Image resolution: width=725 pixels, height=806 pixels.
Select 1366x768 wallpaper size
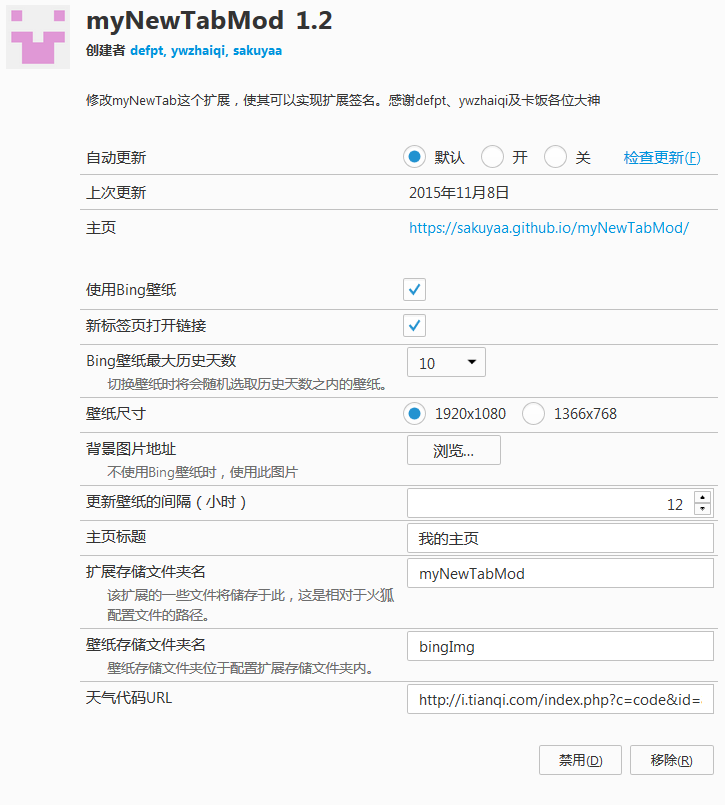(x=533, y=414)
